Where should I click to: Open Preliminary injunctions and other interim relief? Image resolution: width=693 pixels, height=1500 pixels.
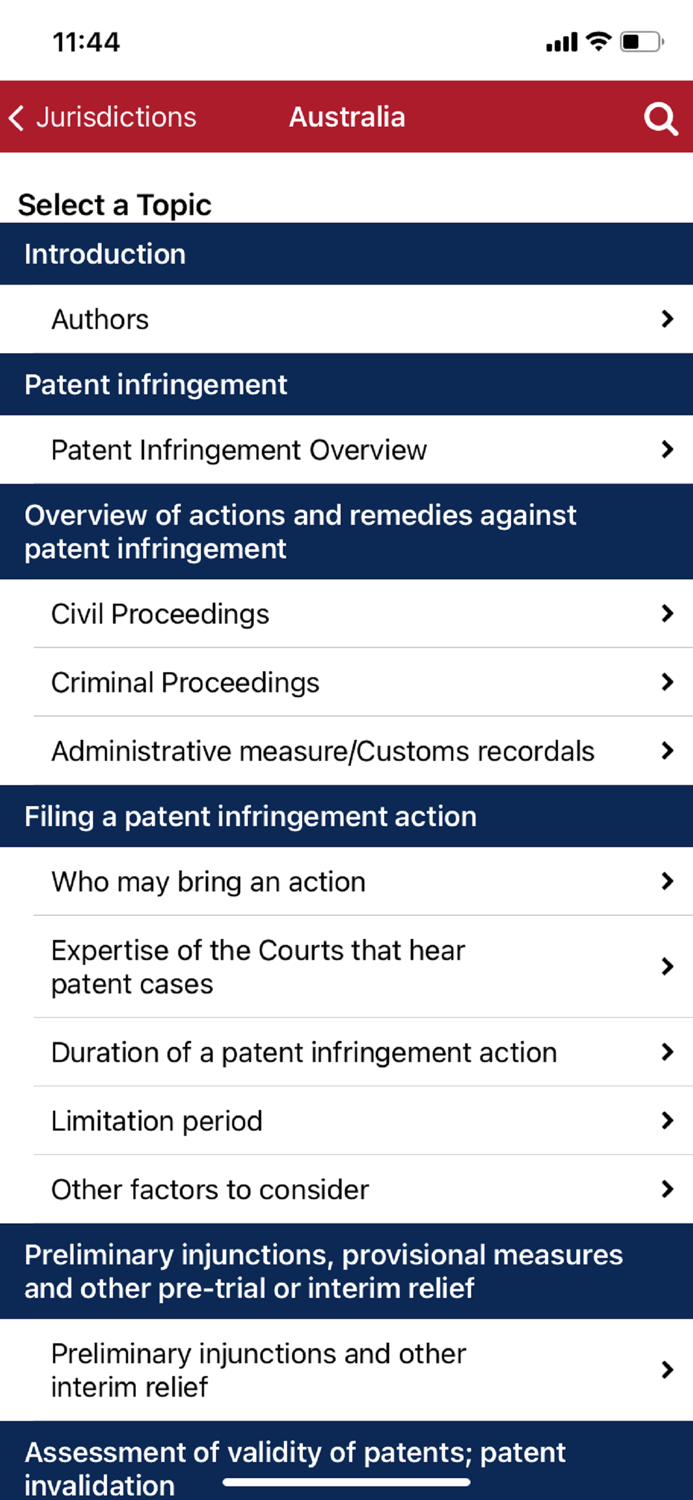pos(258,1370)
